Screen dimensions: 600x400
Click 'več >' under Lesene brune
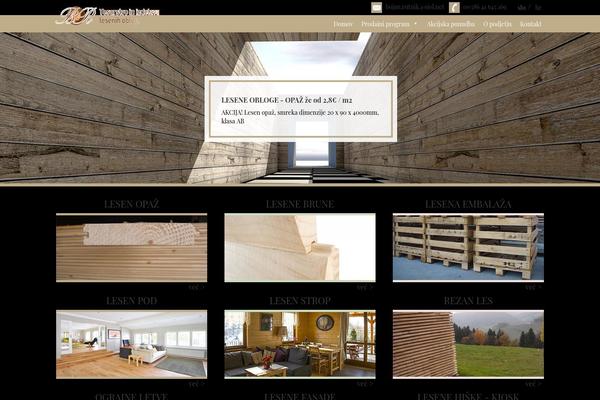coord(365,287)
